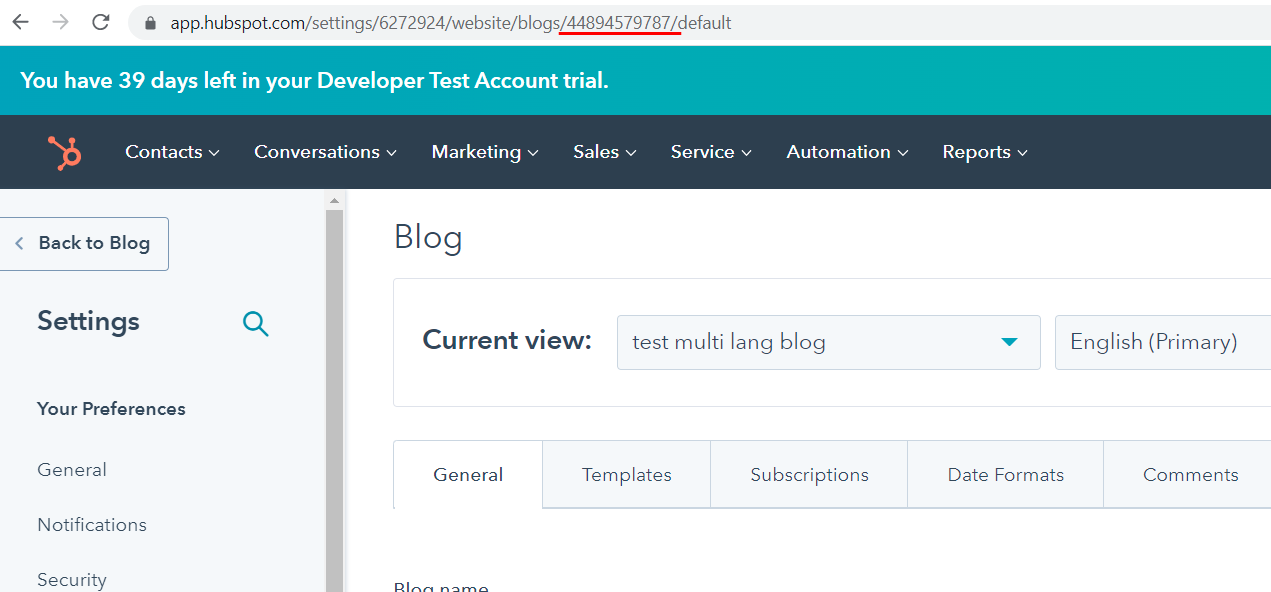This screenshot has width=1271, height=592.
Task: Click the browser back arrow
Action: pos(21,22)
